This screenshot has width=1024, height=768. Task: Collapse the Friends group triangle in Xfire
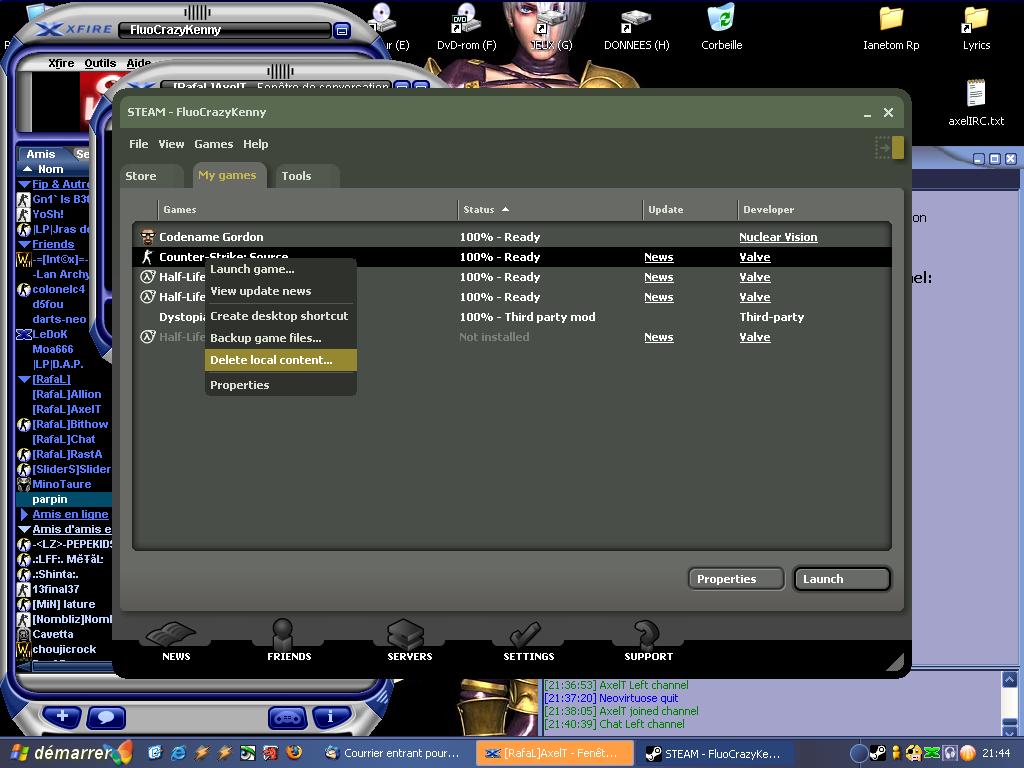(x=25, y=245)
